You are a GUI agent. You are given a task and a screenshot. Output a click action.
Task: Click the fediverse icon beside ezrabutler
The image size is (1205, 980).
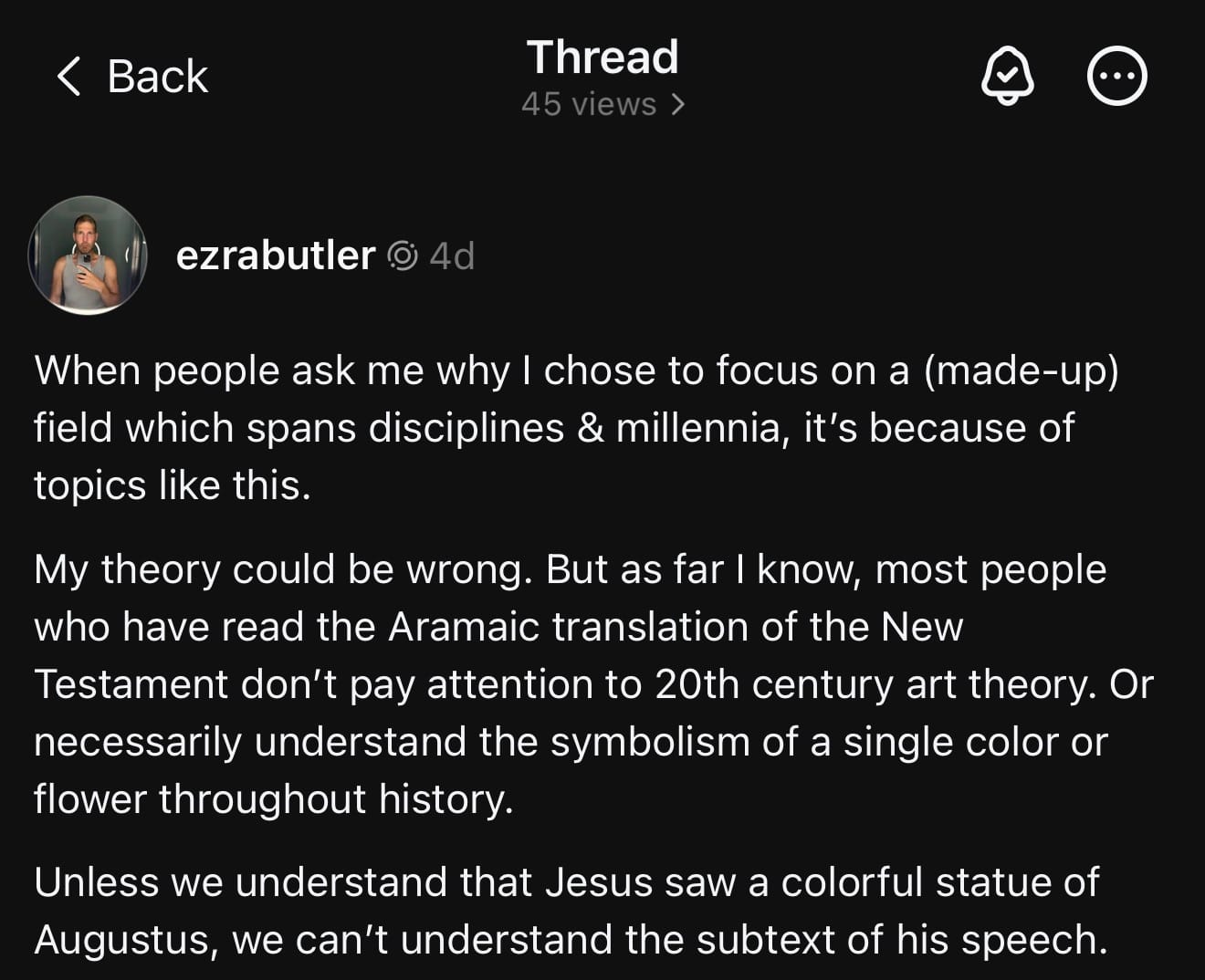click(x=403, y=256)
